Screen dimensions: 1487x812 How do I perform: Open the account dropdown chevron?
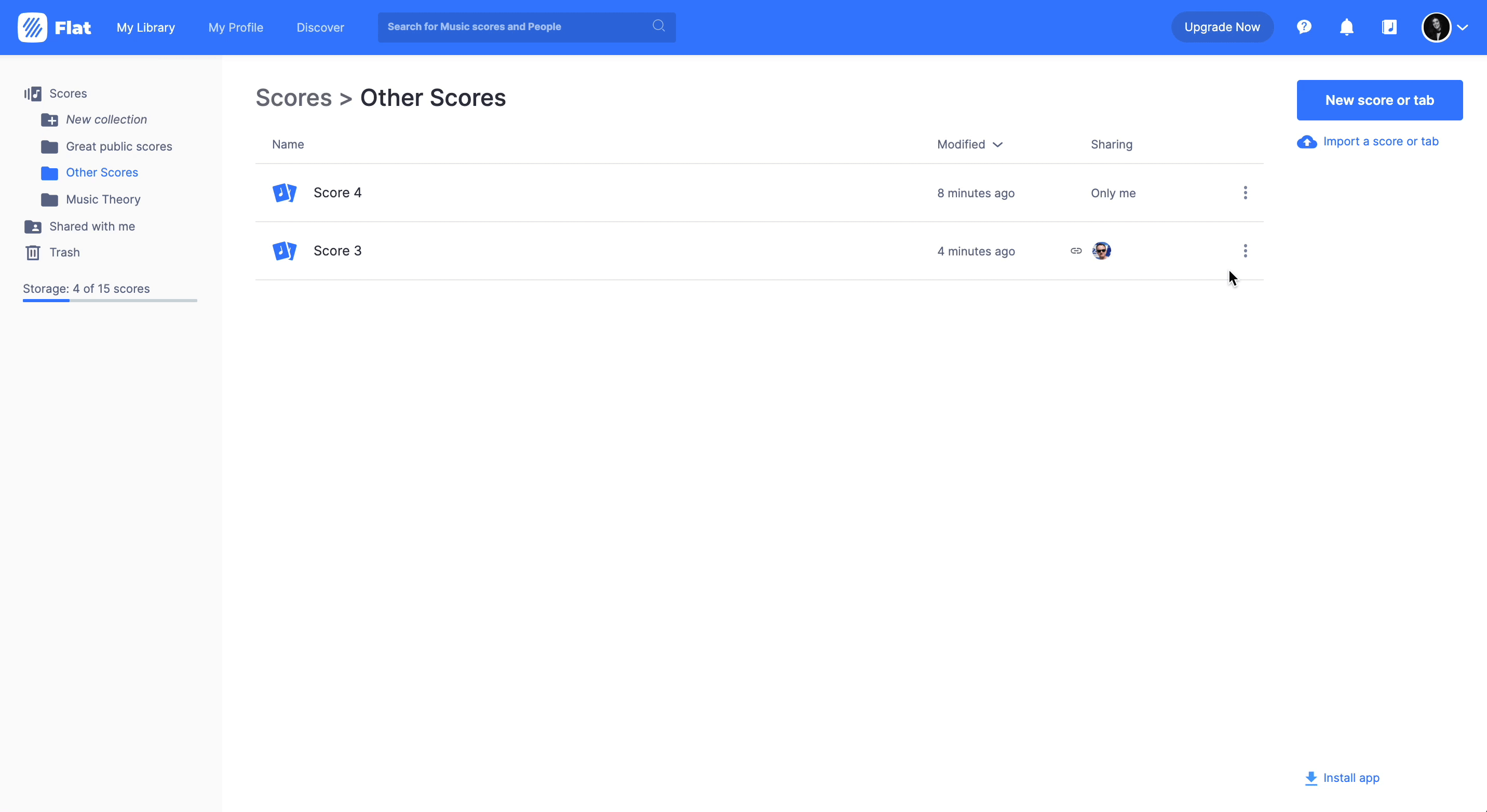1465,27
